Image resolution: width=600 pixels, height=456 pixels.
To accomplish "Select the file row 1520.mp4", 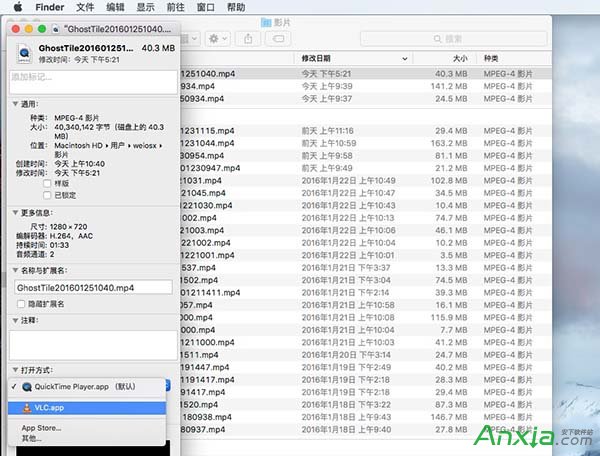I will coord(366,405).
